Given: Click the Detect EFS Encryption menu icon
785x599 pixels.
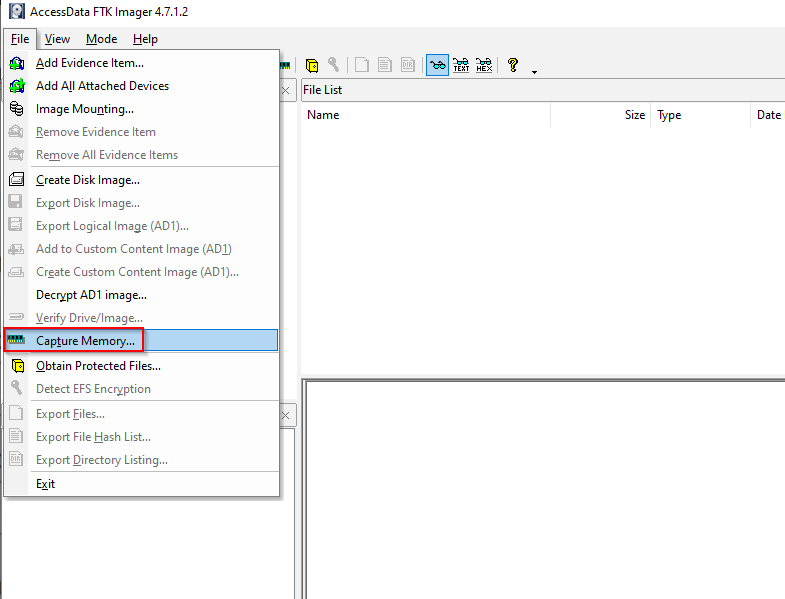Looking at the screenshot, I should pos(17,388).
